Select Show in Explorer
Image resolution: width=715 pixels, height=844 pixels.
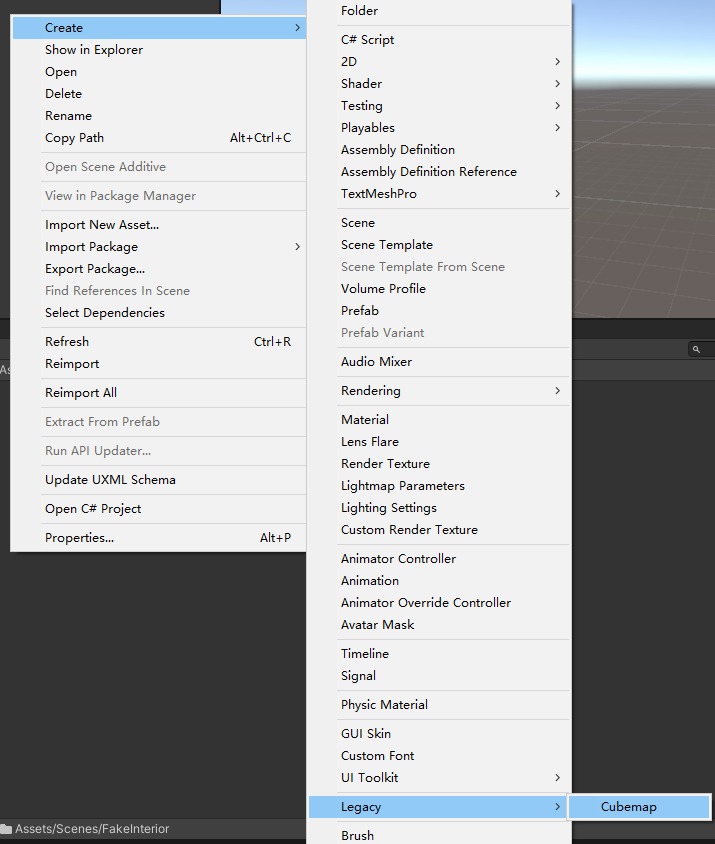(x=159, y=50)
